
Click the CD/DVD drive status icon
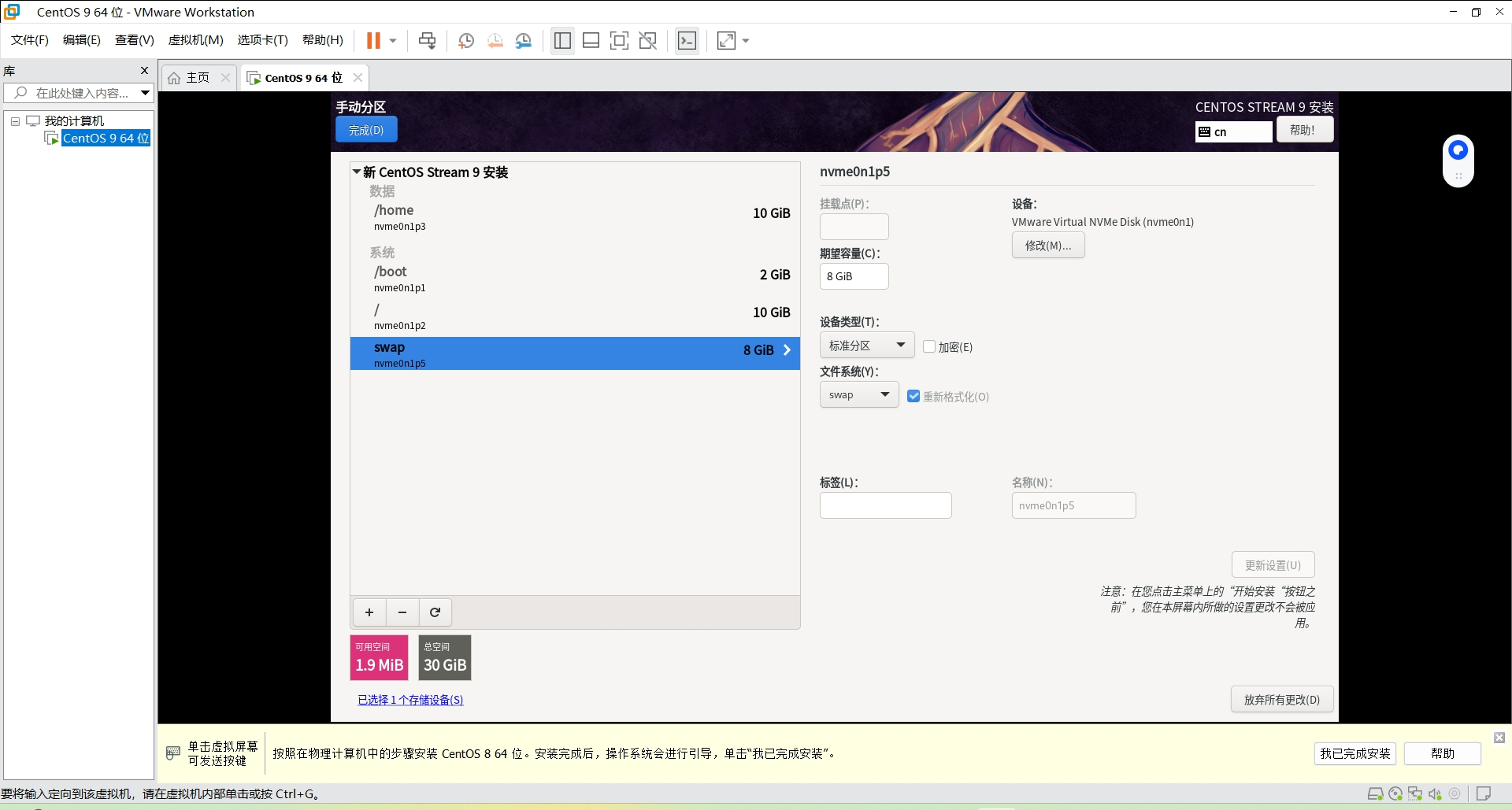[1395, 793]
